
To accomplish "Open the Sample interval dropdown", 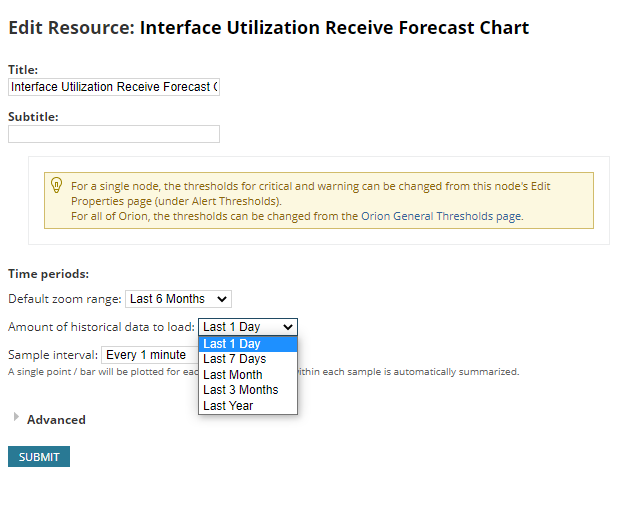I will [x=150, y=355].
